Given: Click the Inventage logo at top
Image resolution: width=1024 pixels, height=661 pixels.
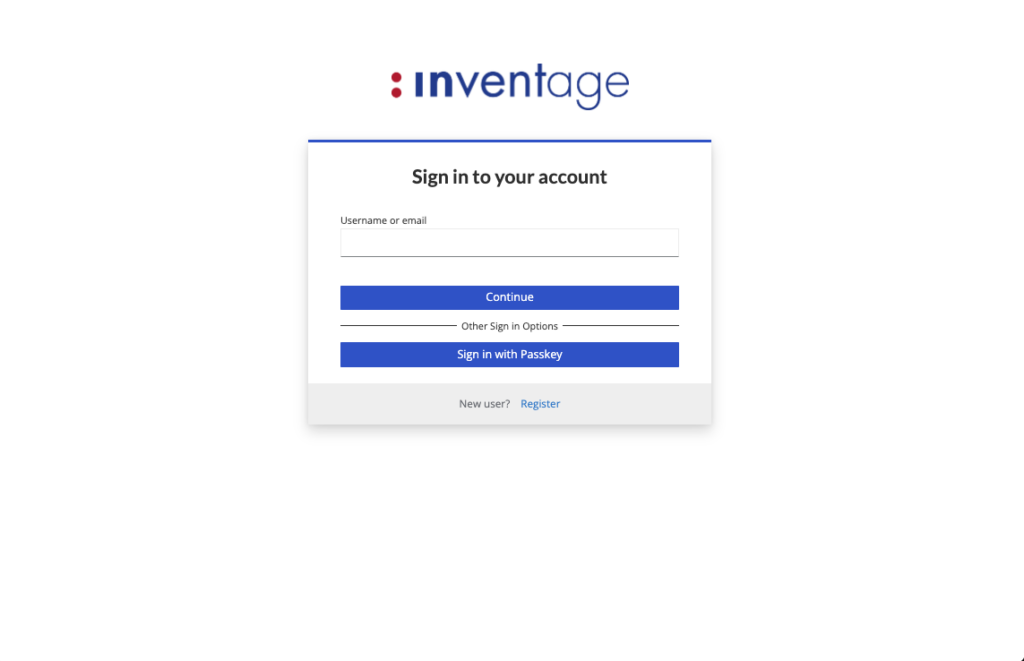Looking at the screenshot, I should (x=509, y=86).
